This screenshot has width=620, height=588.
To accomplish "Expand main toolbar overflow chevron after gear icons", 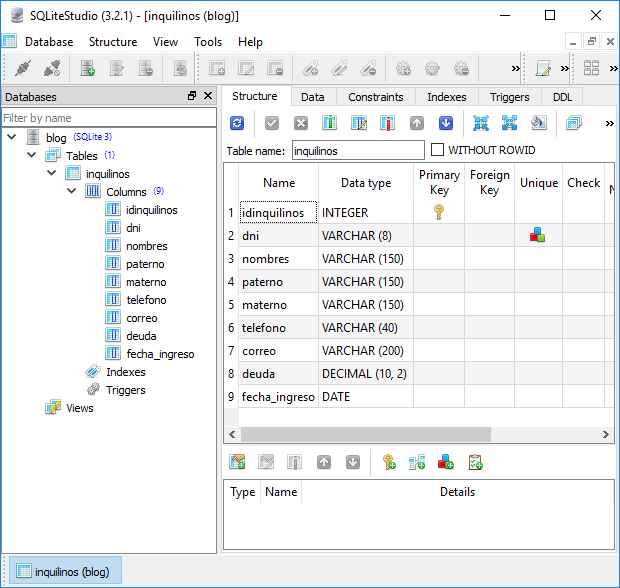I will [x=515, y=68].
